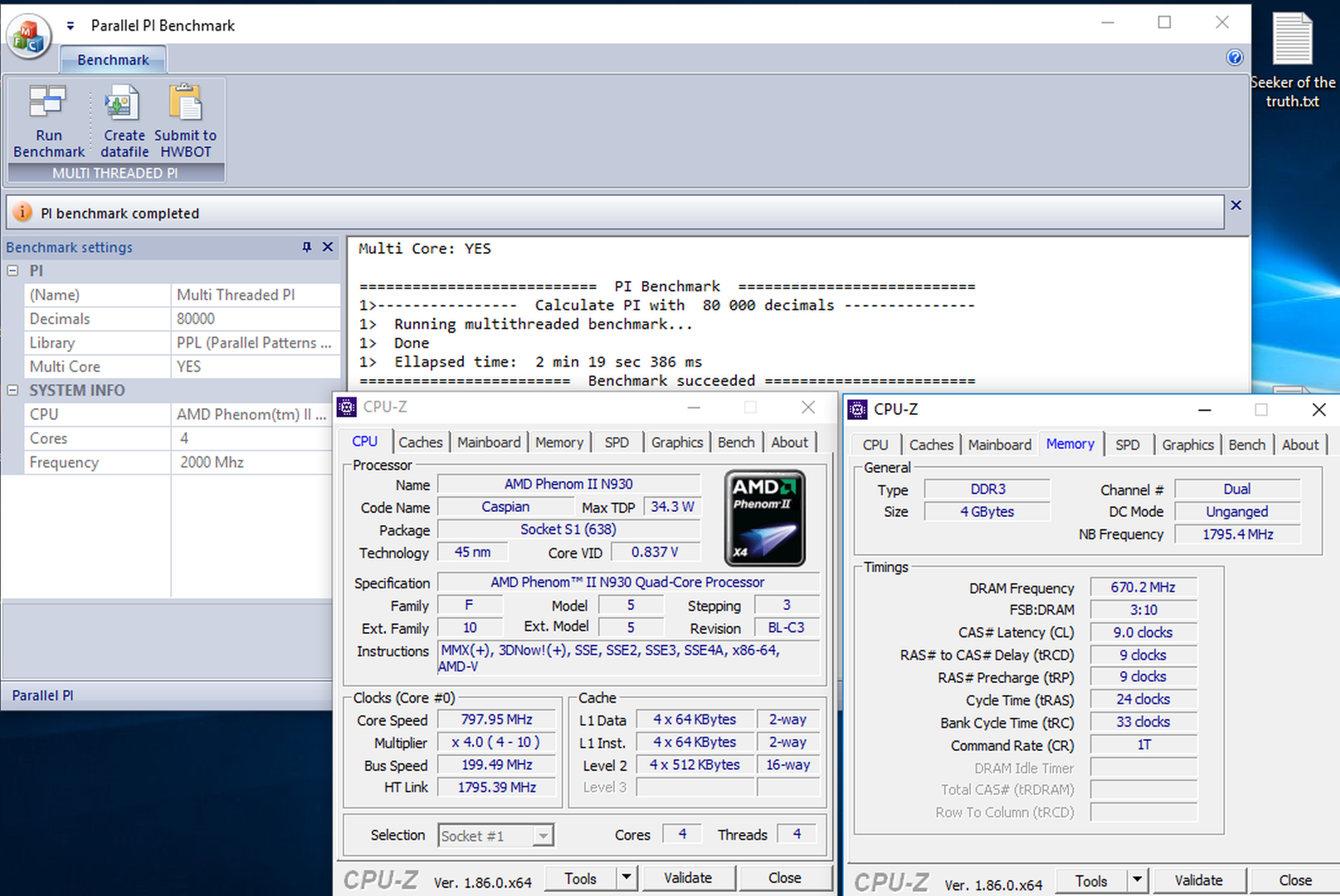Select the Benchmark ribbon tab
The height and width of the screenshot is (896, 1340).
click(113, 60)
